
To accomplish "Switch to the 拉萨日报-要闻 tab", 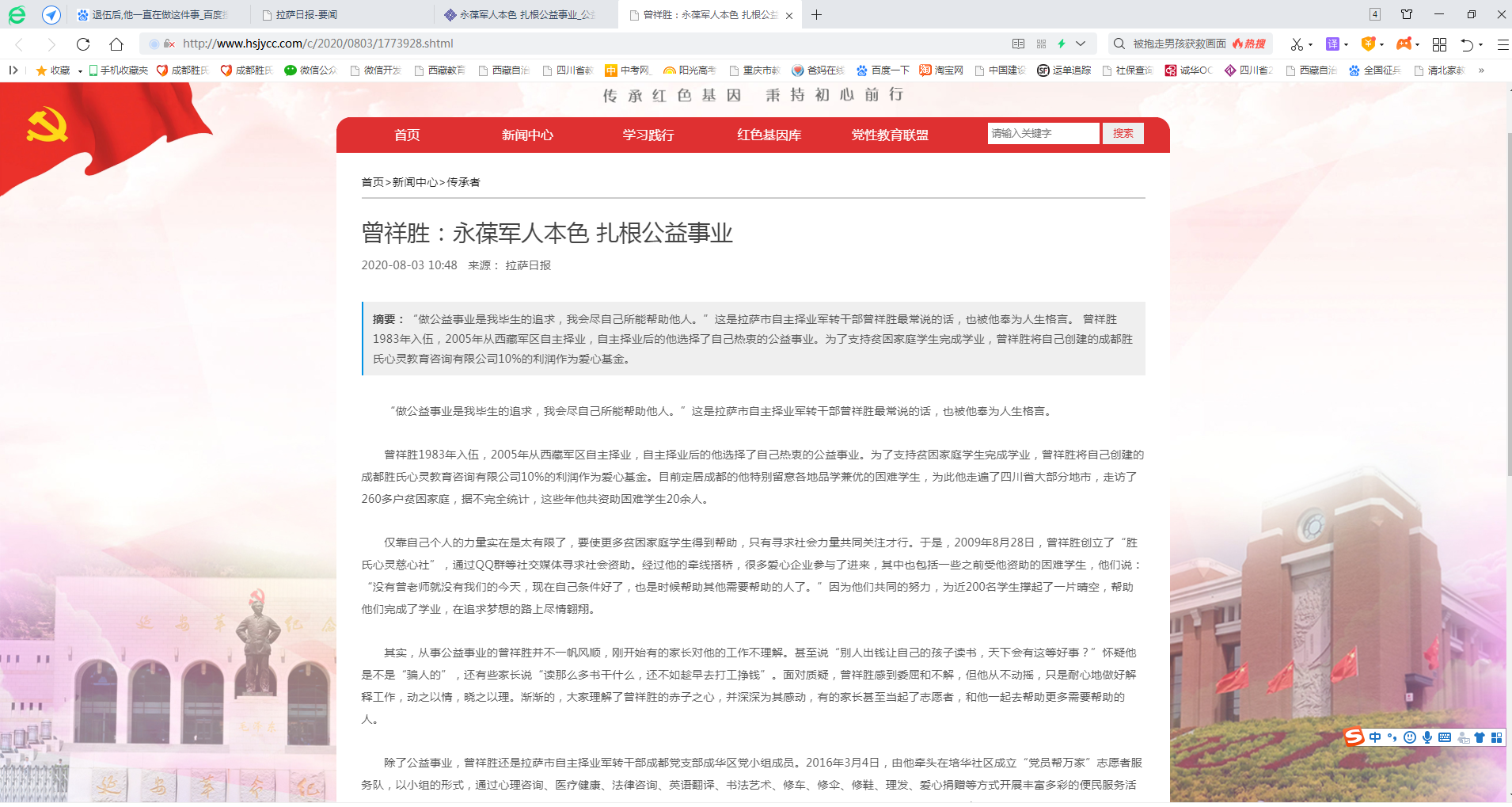I will click(343, 15).
